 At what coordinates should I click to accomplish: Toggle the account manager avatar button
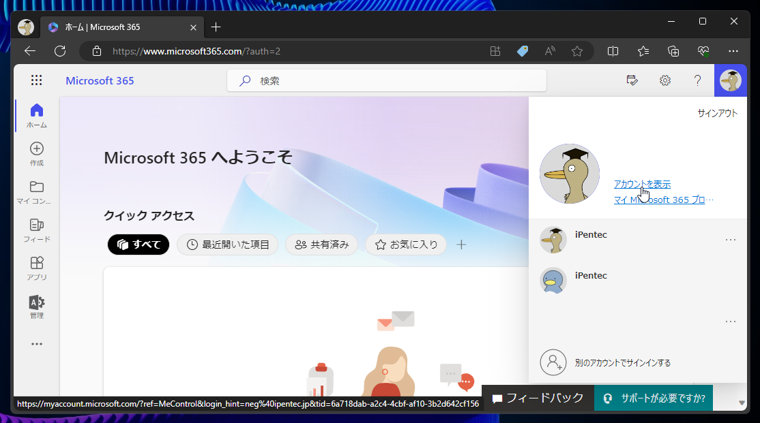pos(730,80)
